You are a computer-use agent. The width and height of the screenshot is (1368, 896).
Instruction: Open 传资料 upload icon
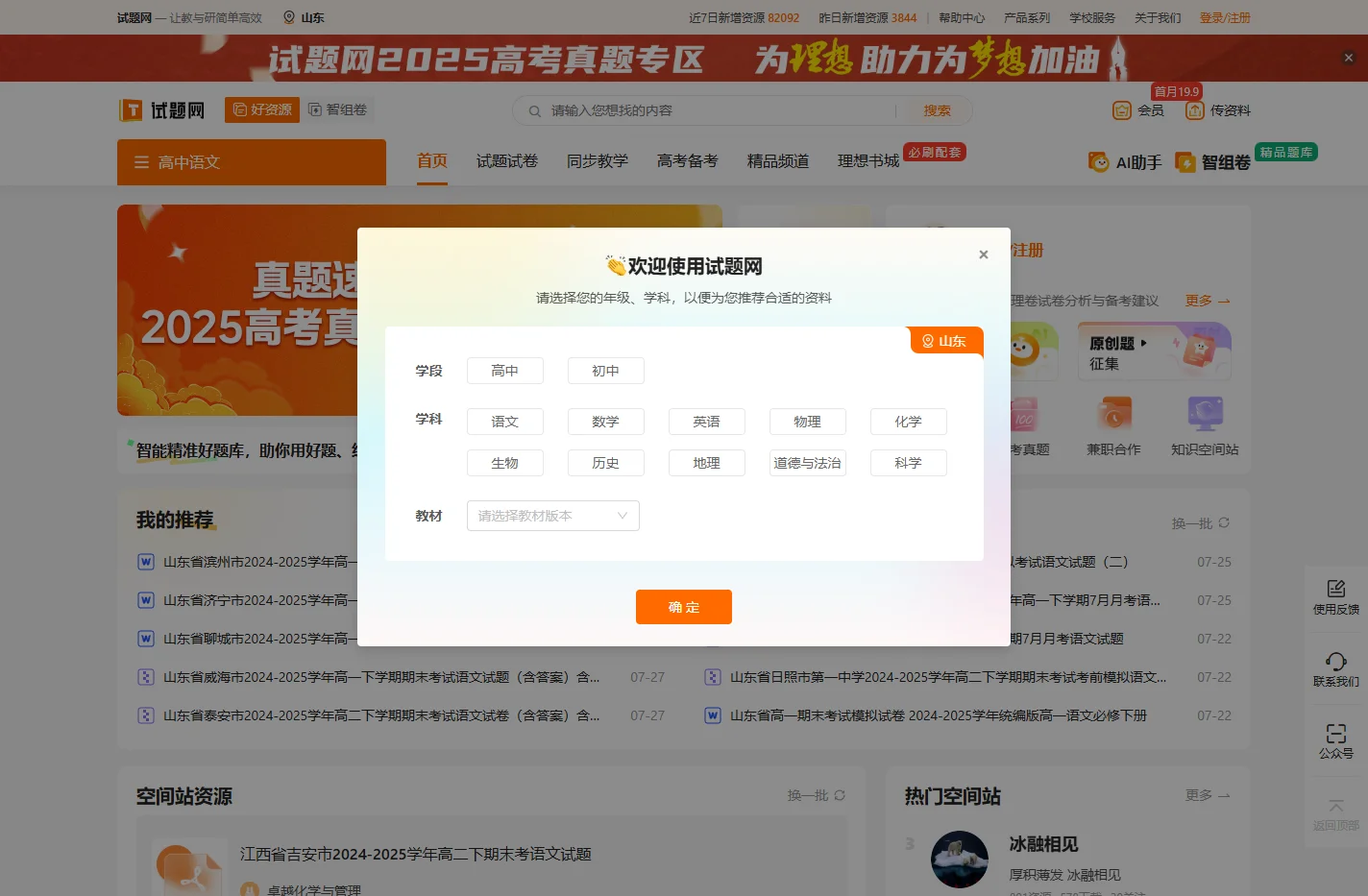pos(1218,110)
